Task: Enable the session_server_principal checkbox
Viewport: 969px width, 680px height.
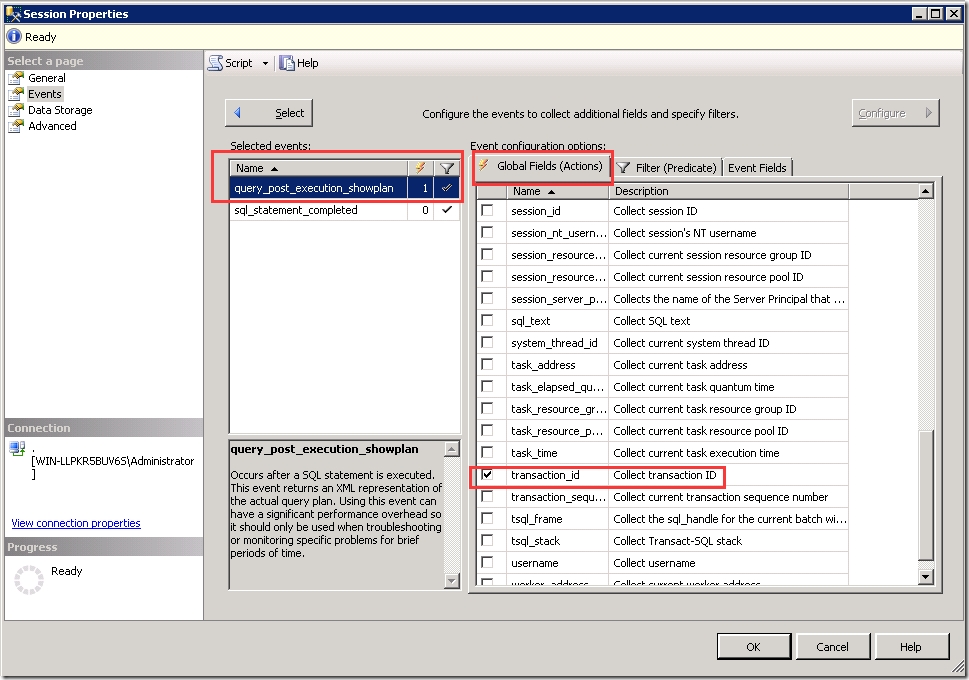Action: 487,298
